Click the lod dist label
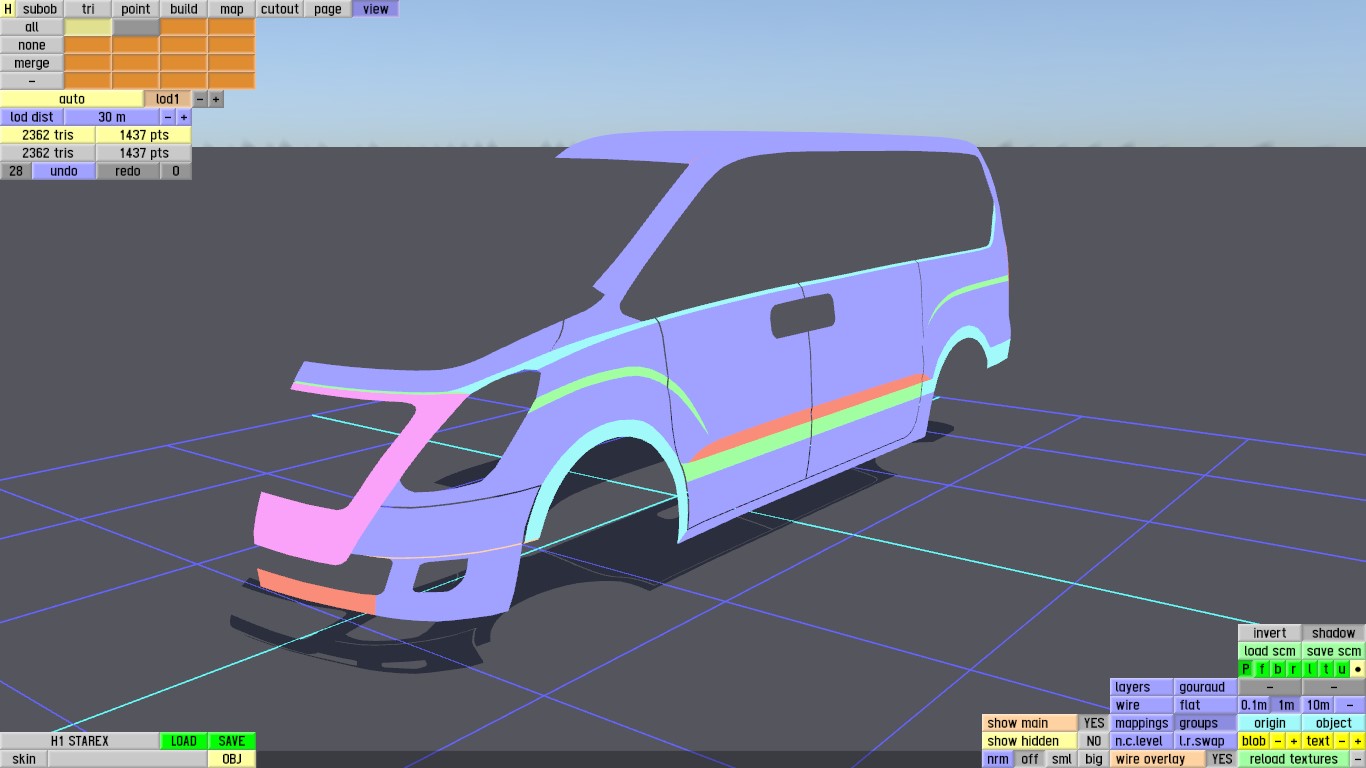1366x768 pixels. click(32, 117)
